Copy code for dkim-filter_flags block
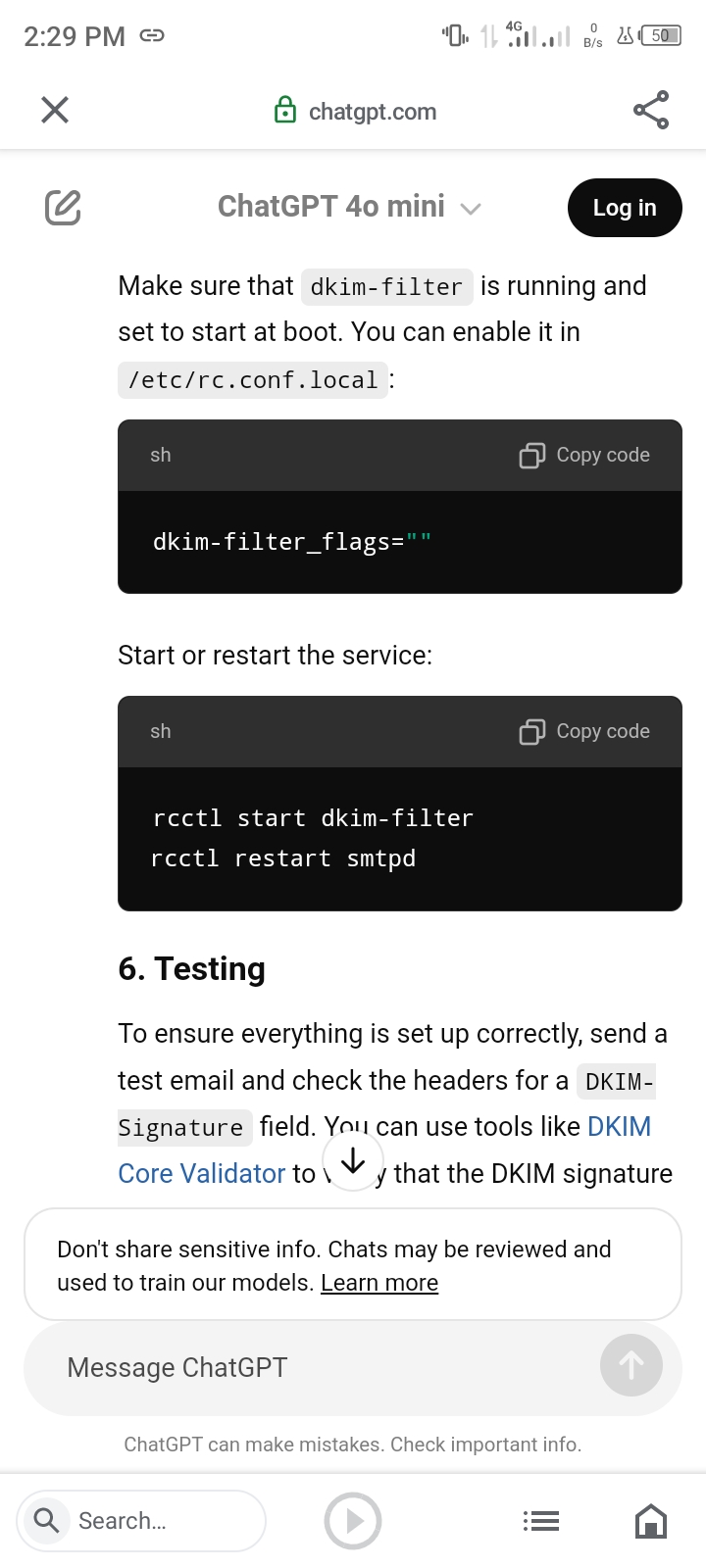Viewport: 706px width, 1568px height. [x=602, y=455]
